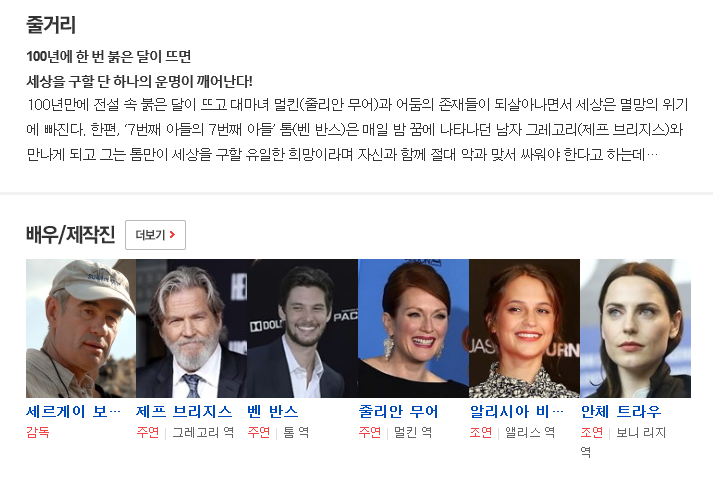
Task: Click the 앨리스 역 role text
Action: [x=530, y=432]
